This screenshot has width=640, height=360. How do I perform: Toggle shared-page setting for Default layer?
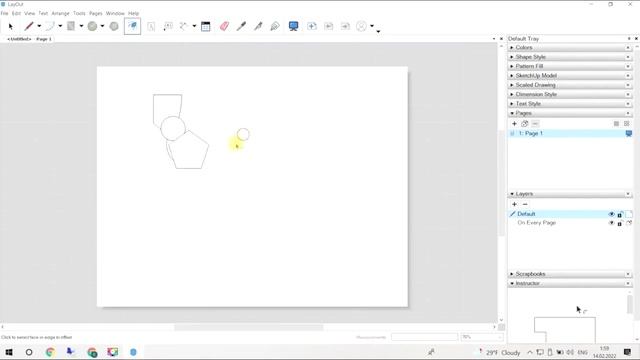point(629,214)
